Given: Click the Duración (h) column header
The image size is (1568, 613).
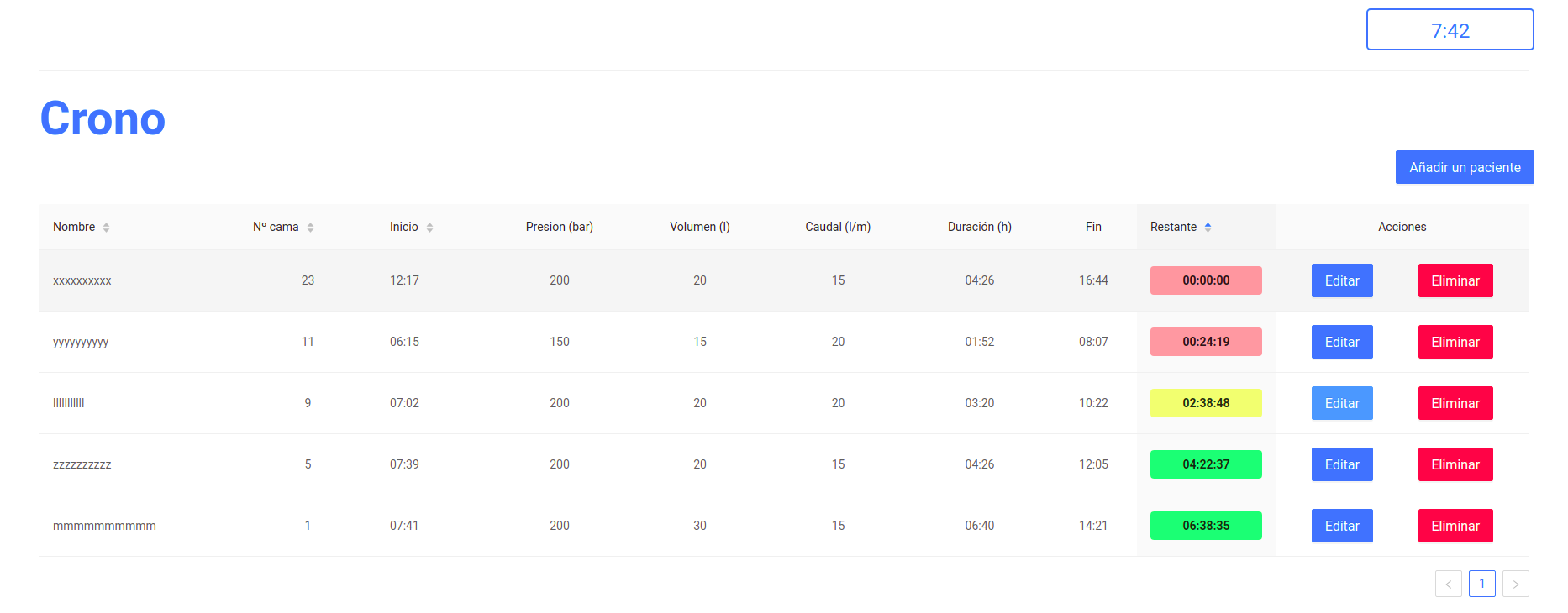Looking at the screenshot, I should point(980,227).
